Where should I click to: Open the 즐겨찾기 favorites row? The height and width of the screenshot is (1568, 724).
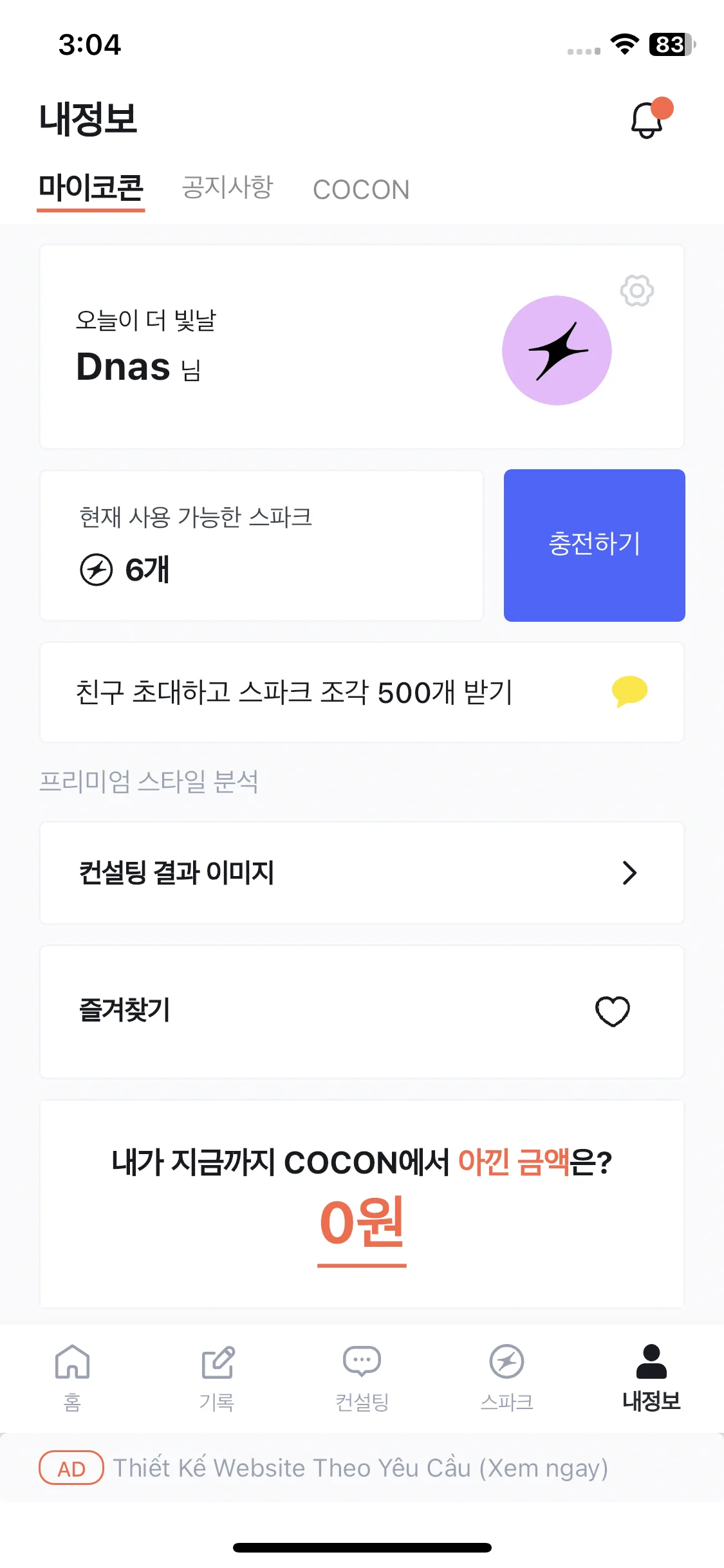[362, 1011]
